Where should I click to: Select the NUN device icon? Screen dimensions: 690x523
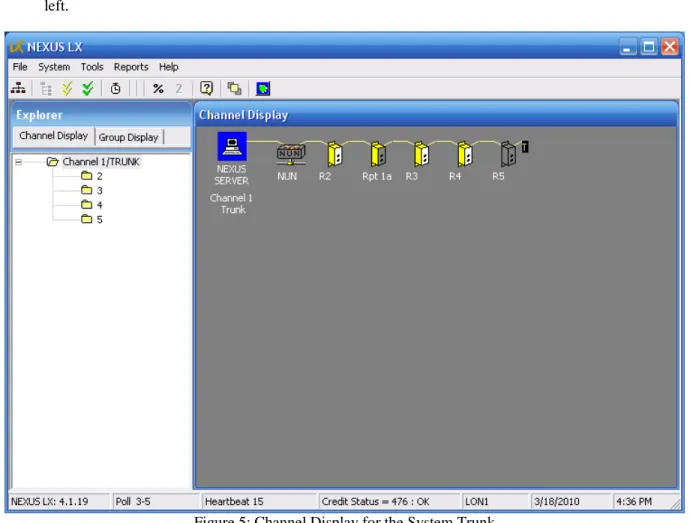coord(290,155)
